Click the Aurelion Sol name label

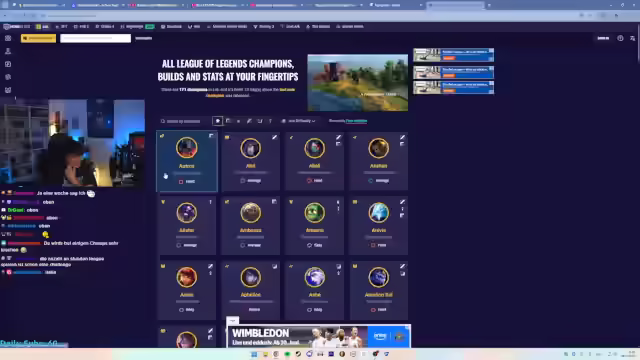(378, 294)
